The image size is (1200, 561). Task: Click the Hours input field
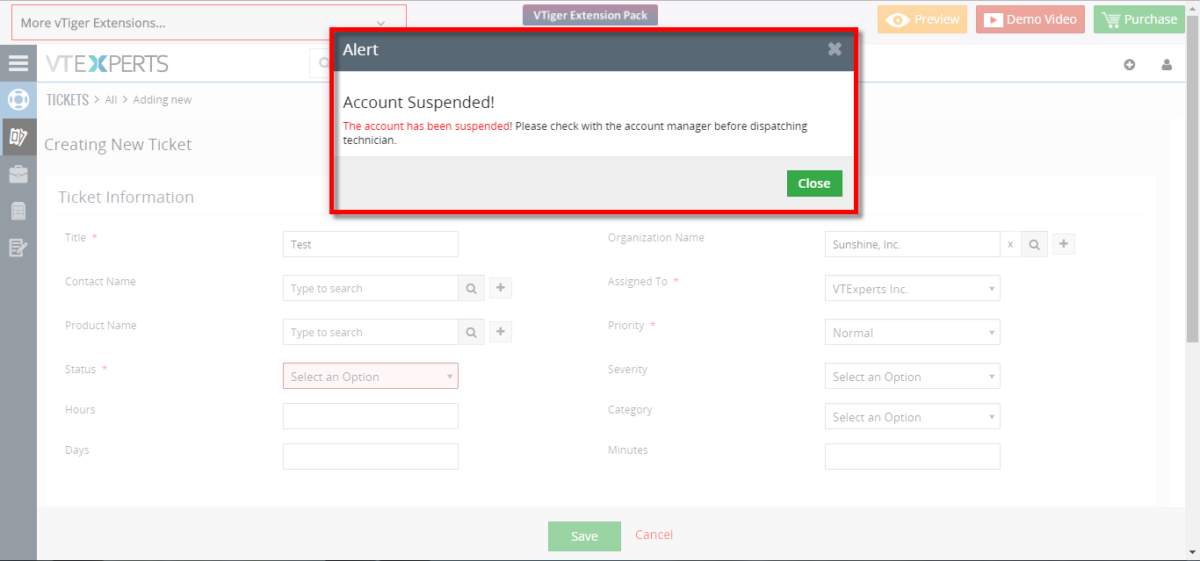coord(371,416)
